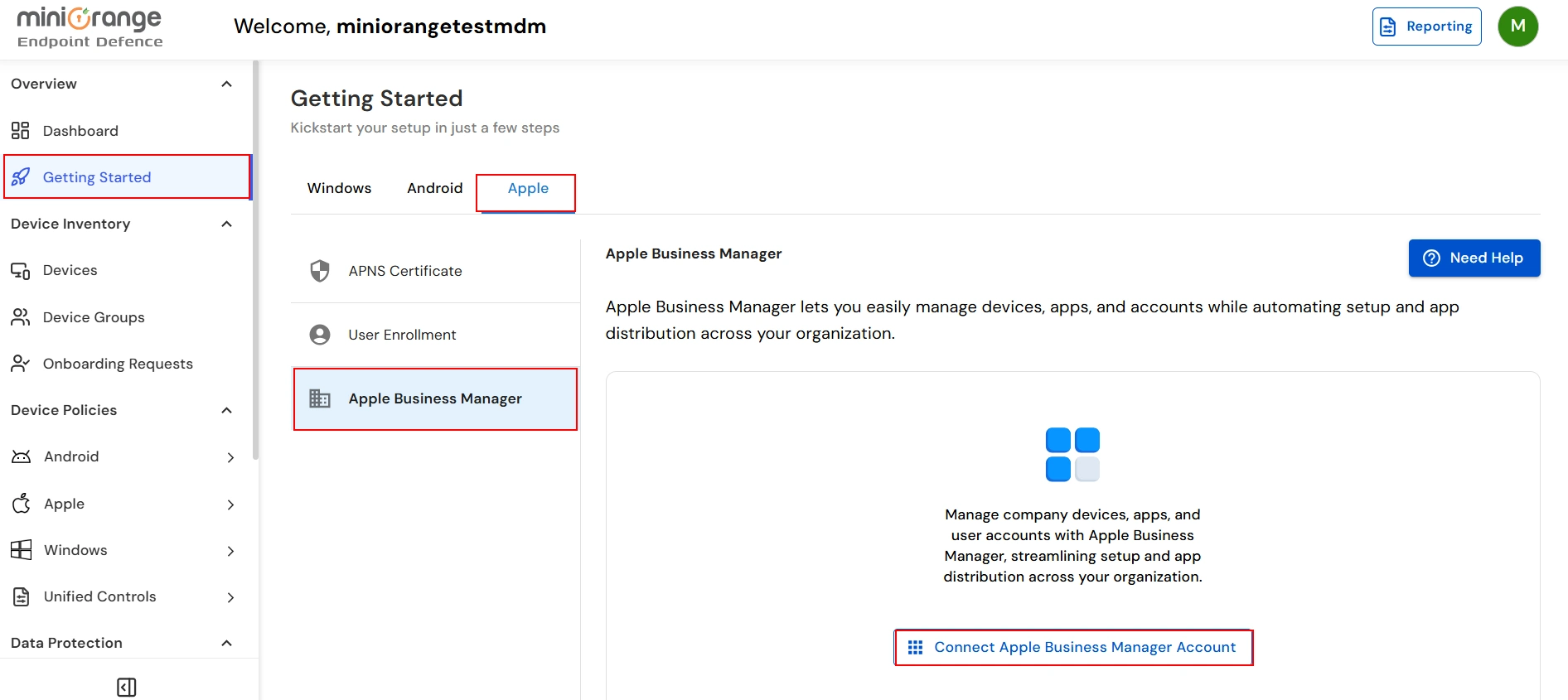Image resolution: width=1568 pixels, height=700 pixels.
Task: Collapse the Device Inventory section
Action: (x=226, y=224)
